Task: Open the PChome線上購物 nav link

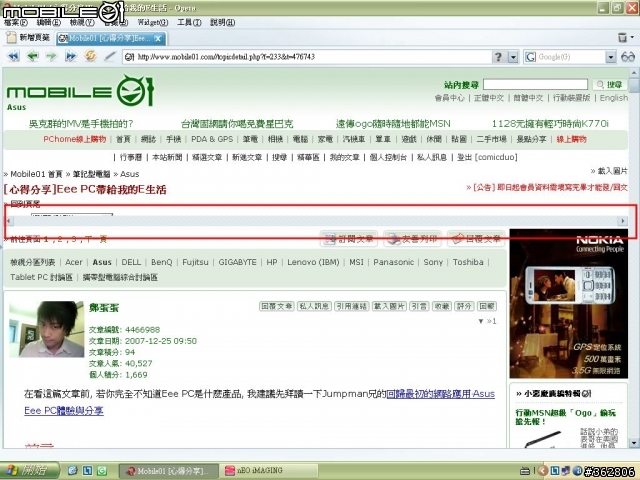Action: point(75,139)
